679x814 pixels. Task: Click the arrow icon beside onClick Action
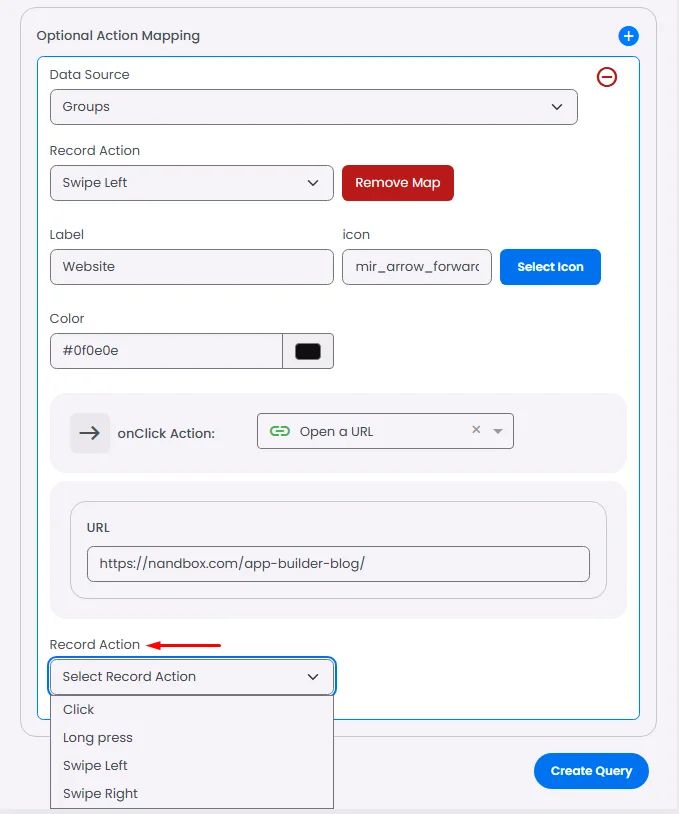click(x=90, y=433)
